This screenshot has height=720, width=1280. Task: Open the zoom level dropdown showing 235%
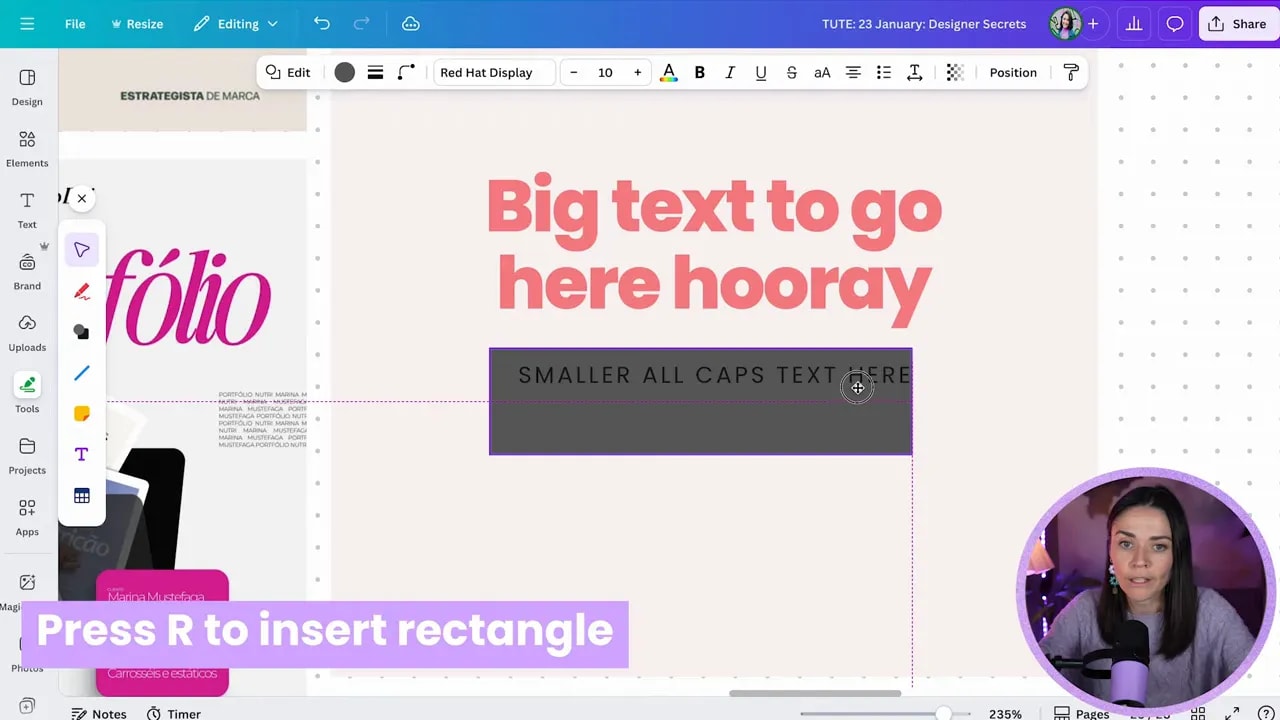click(1005, 714)
